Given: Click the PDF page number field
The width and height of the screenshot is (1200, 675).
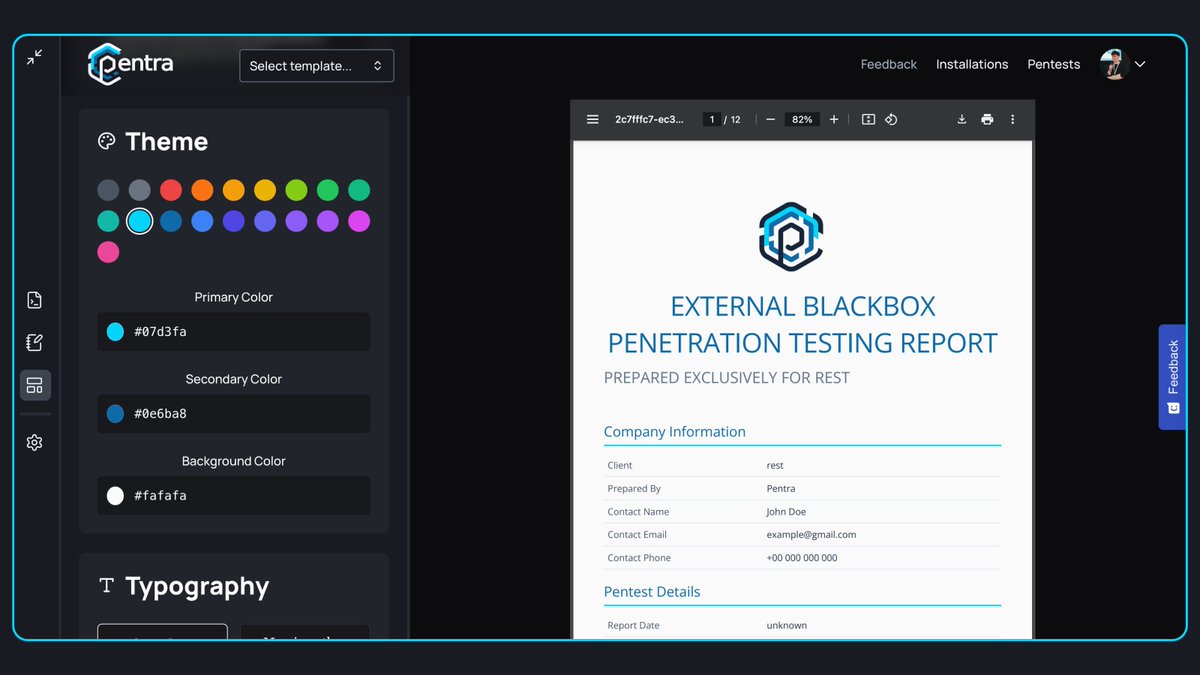Looking at the screenshot, I should [712, 119].
